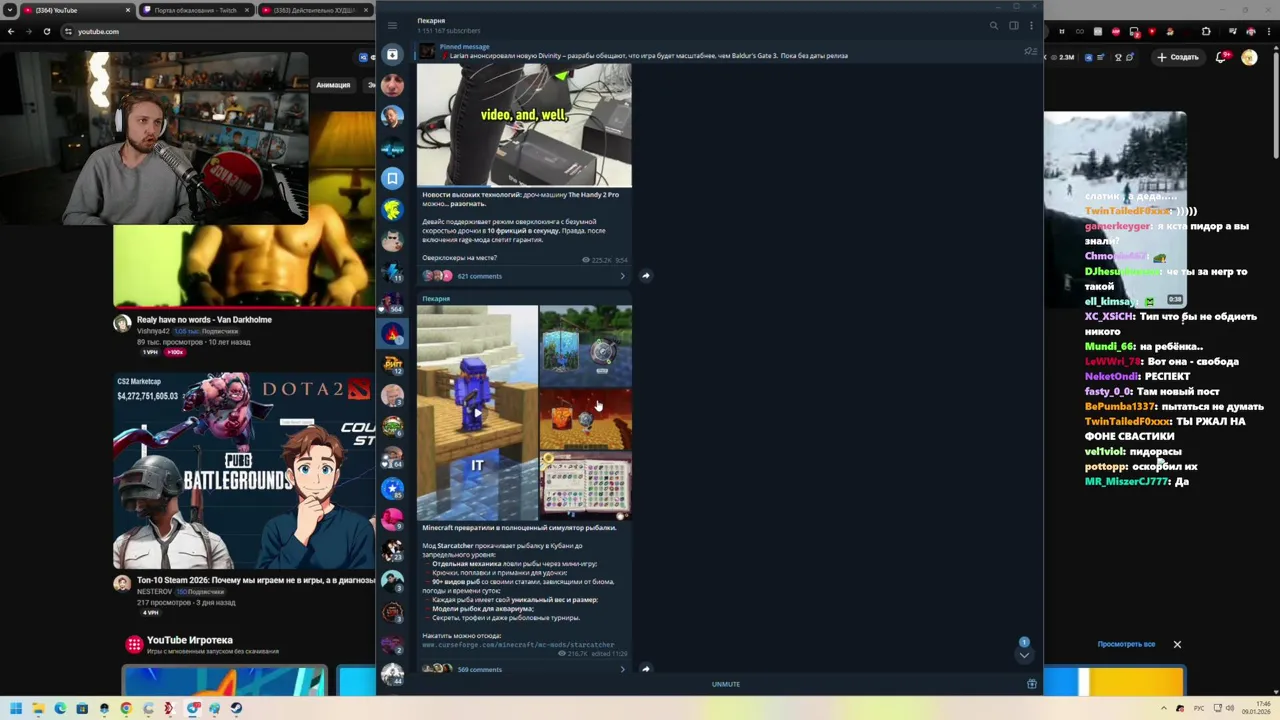The height and width of the screenshot is (720, 1280).
Task: Expand 621 comments chevron
Action: click(x=622, y=276)
